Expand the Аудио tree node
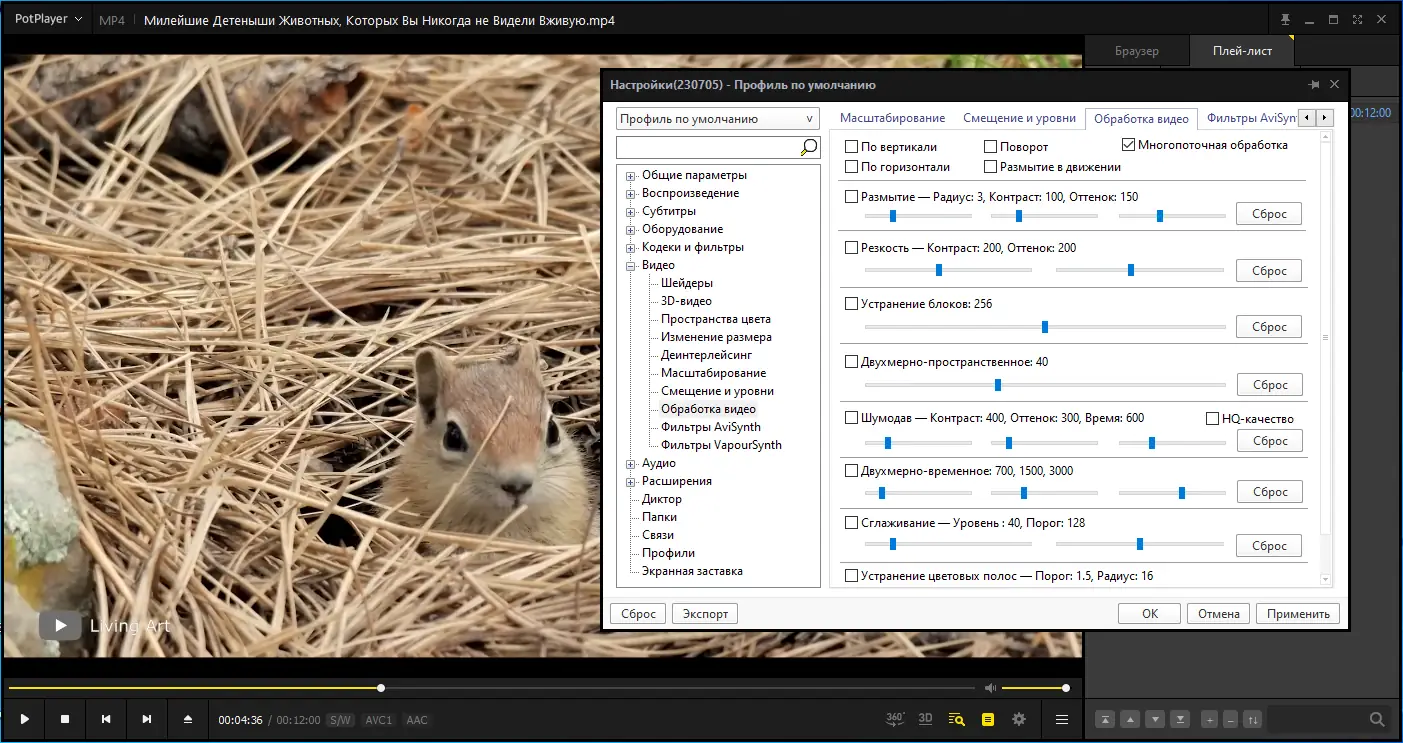This screenshot has width=1403, height=743. point(631,464)
